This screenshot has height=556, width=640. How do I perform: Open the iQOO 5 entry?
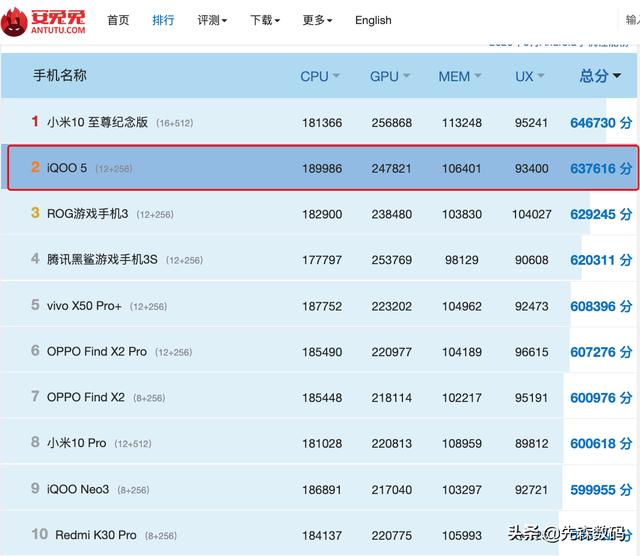(x=67, y=168)
